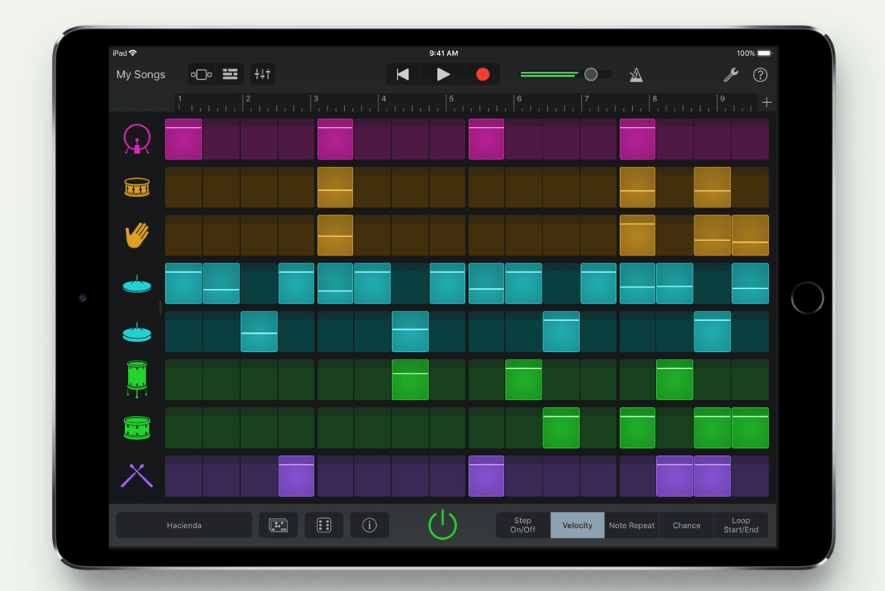Select the Velocity edit mode tab

click(577, 525)
